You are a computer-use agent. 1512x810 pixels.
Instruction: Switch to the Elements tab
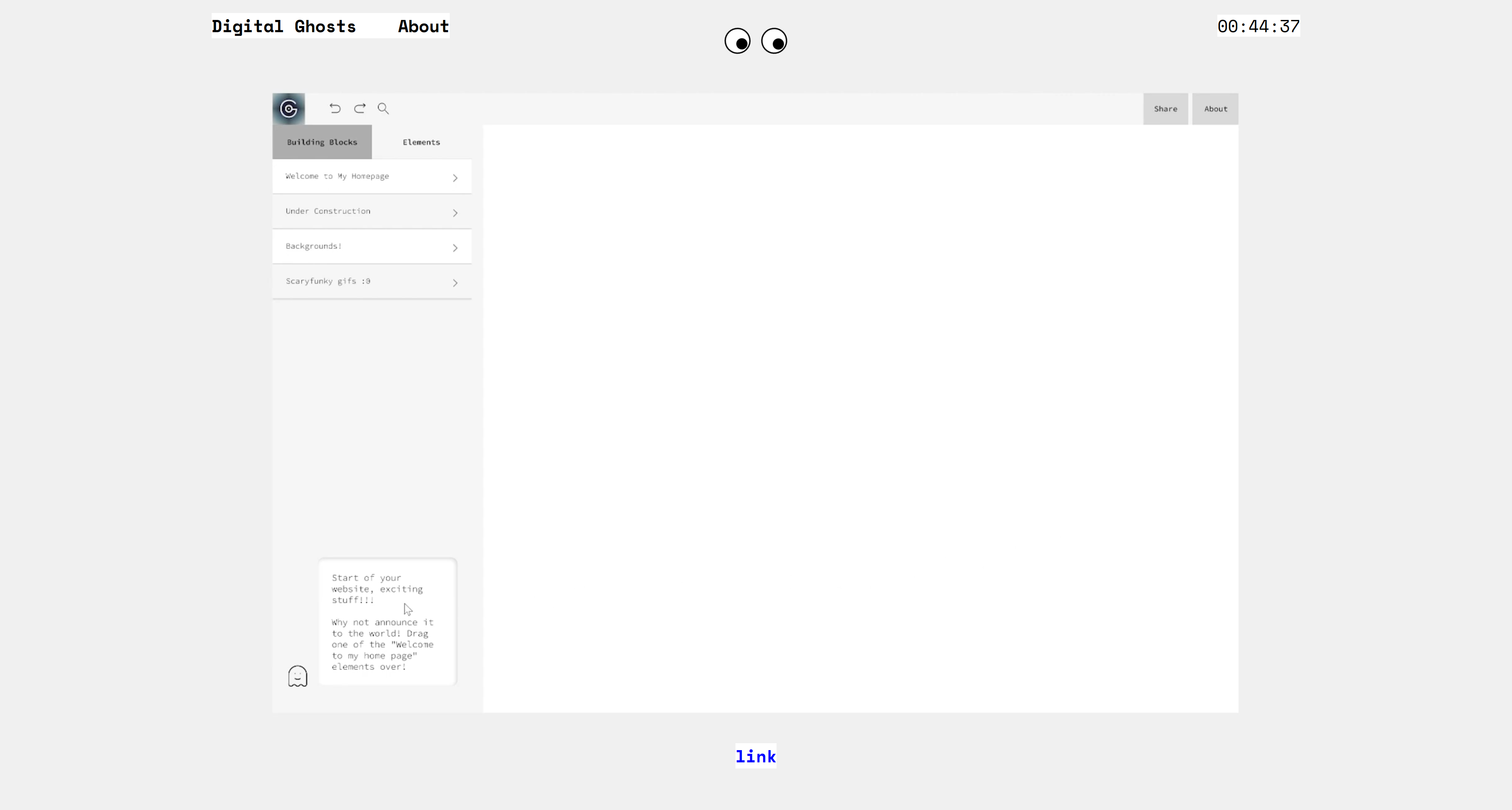[421, 142]
